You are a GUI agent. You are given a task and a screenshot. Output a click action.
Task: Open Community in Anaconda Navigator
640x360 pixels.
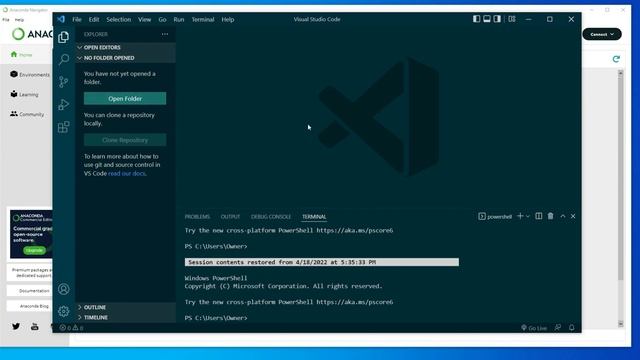pyautogui.click(x=27, y=114)
